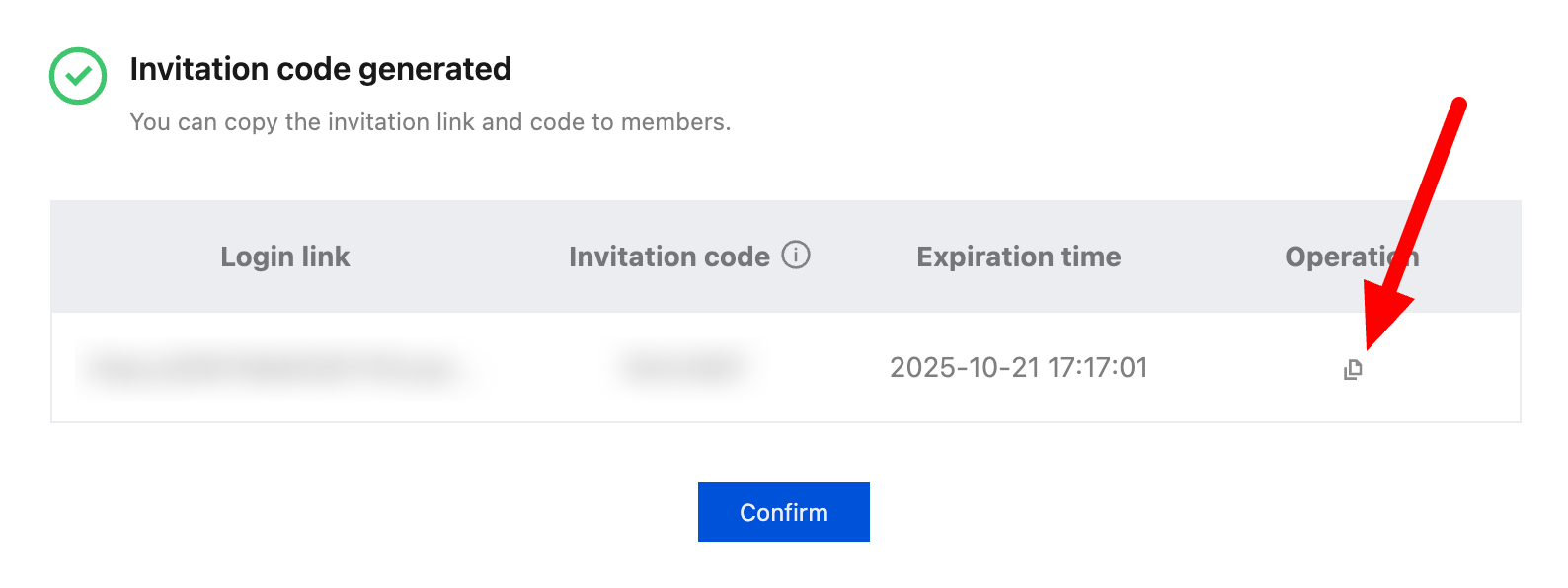Click the date 2025-10-21 in the expiration cell
1568x588 pixels.
tap(965, 368)
